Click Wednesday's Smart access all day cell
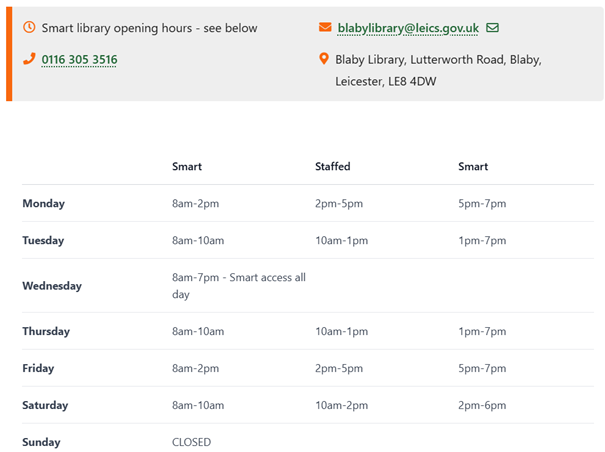The image size is (605, 452). coord(238,285)
